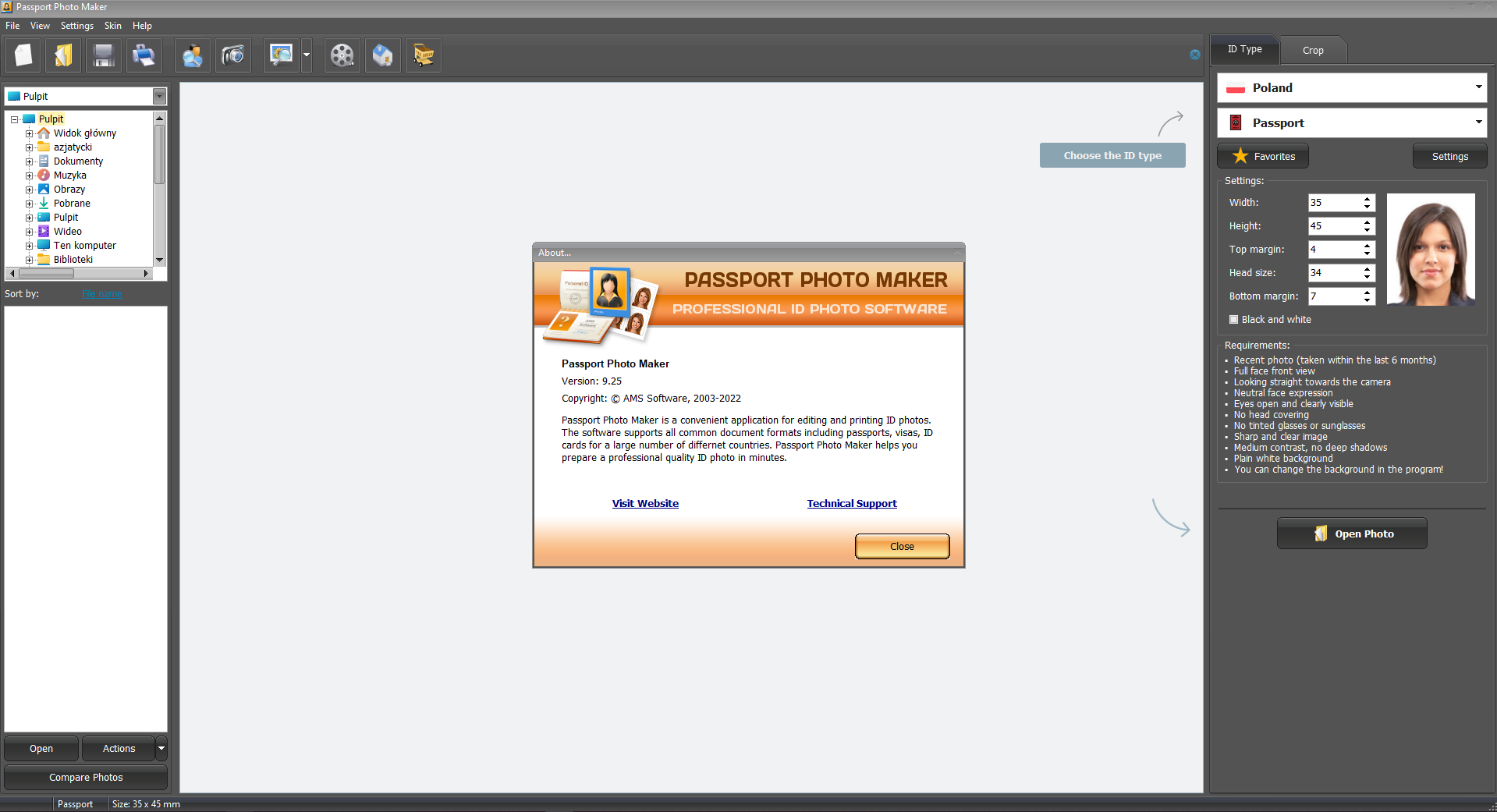The width and height of the screenshot is (1497, 812).
Task: Expand the Obrazy tree node
Action: point(29,190)
